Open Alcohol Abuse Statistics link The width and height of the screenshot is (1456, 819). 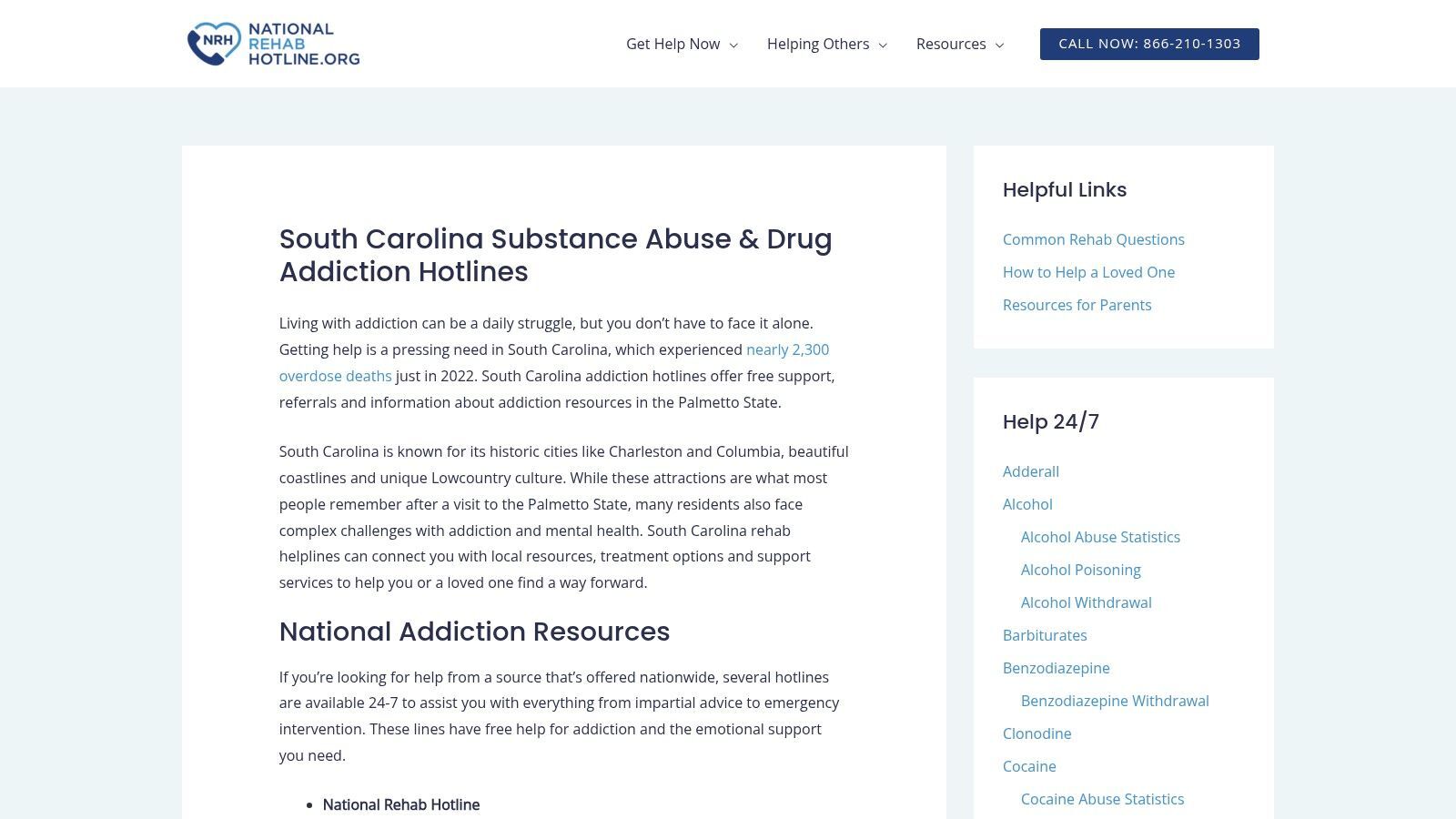coord(1100,537)
